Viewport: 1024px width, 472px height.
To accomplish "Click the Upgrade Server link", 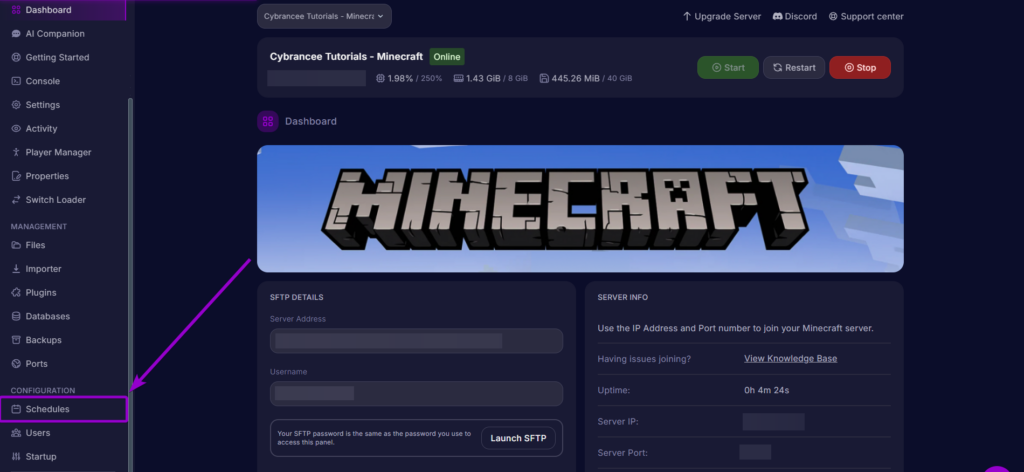I will click(x=721, y=17).
